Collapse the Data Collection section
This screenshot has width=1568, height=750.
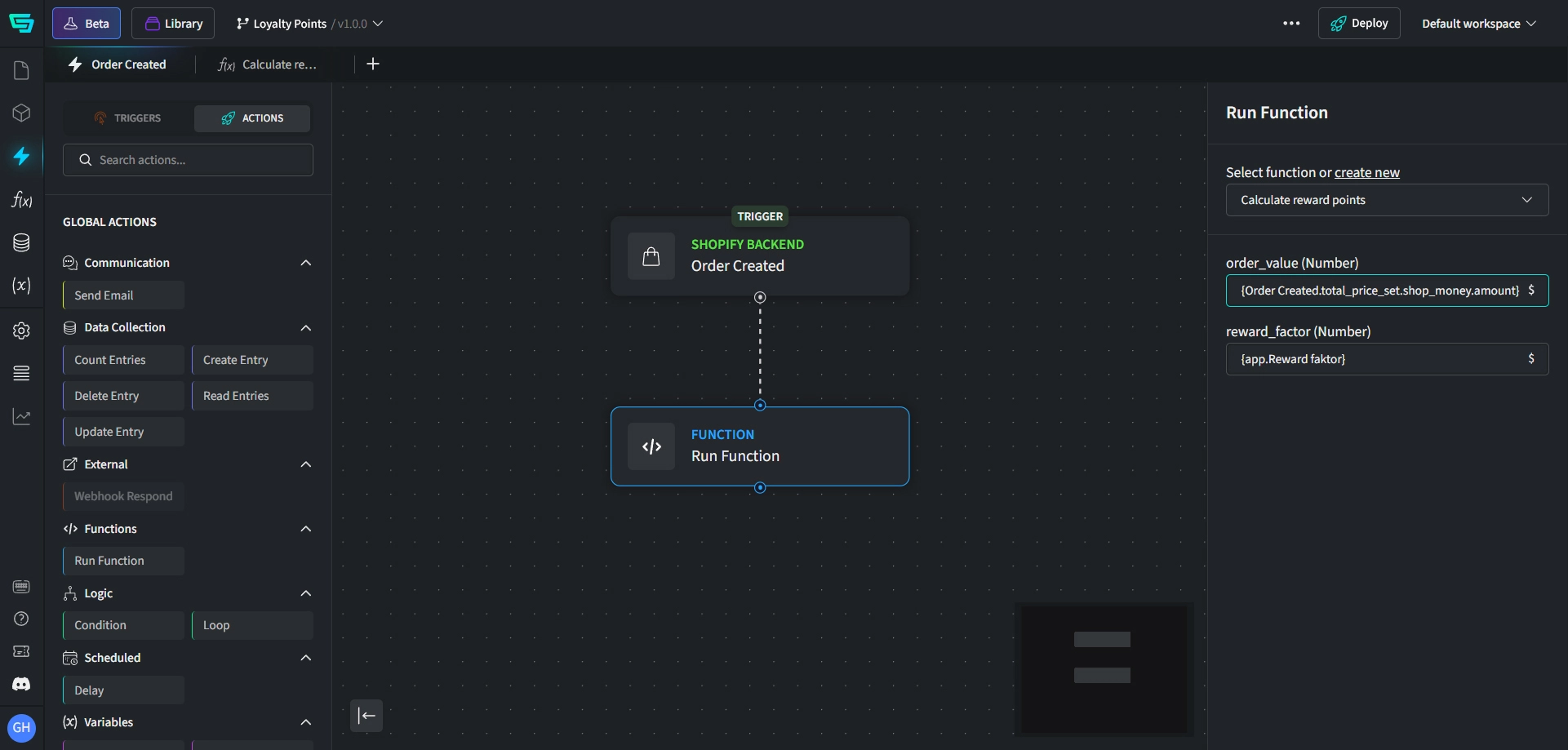pyautogui.click(x=305, y=327)
